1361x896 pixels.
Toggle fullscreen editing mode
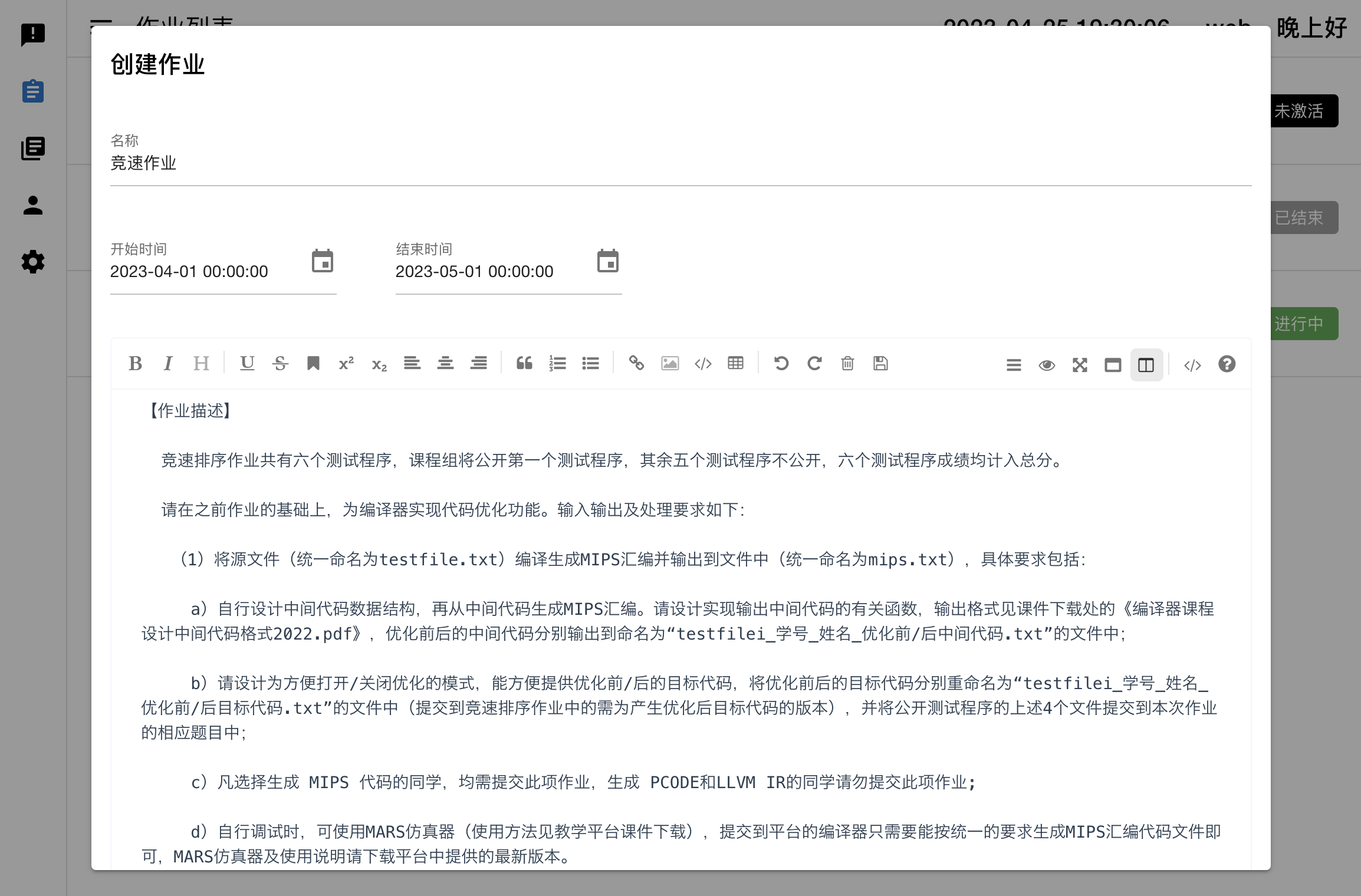pyautogui.click(x=1080, y=365)
